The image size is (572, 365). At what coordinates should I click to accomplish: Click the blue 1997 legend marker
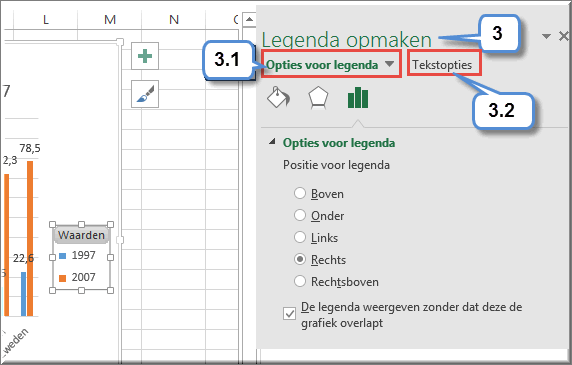62,256
